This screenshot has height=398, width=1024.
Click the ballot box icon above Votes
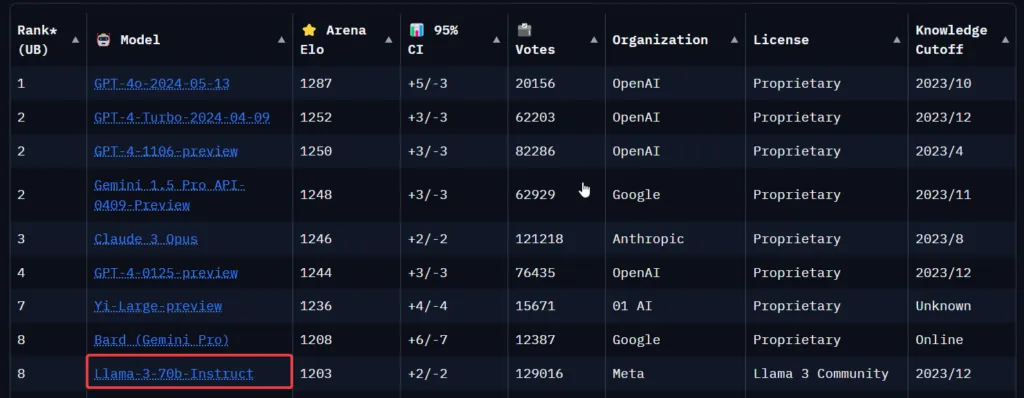[x=523, y=30]
